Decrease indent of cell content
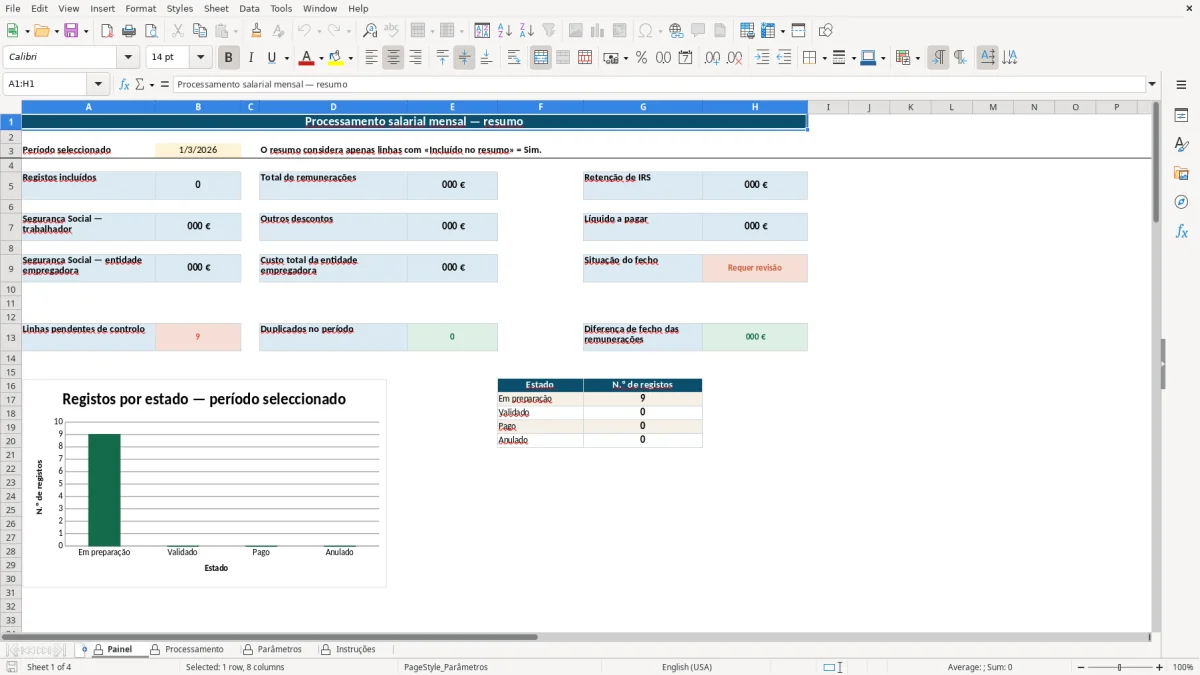 coord(784,58)
